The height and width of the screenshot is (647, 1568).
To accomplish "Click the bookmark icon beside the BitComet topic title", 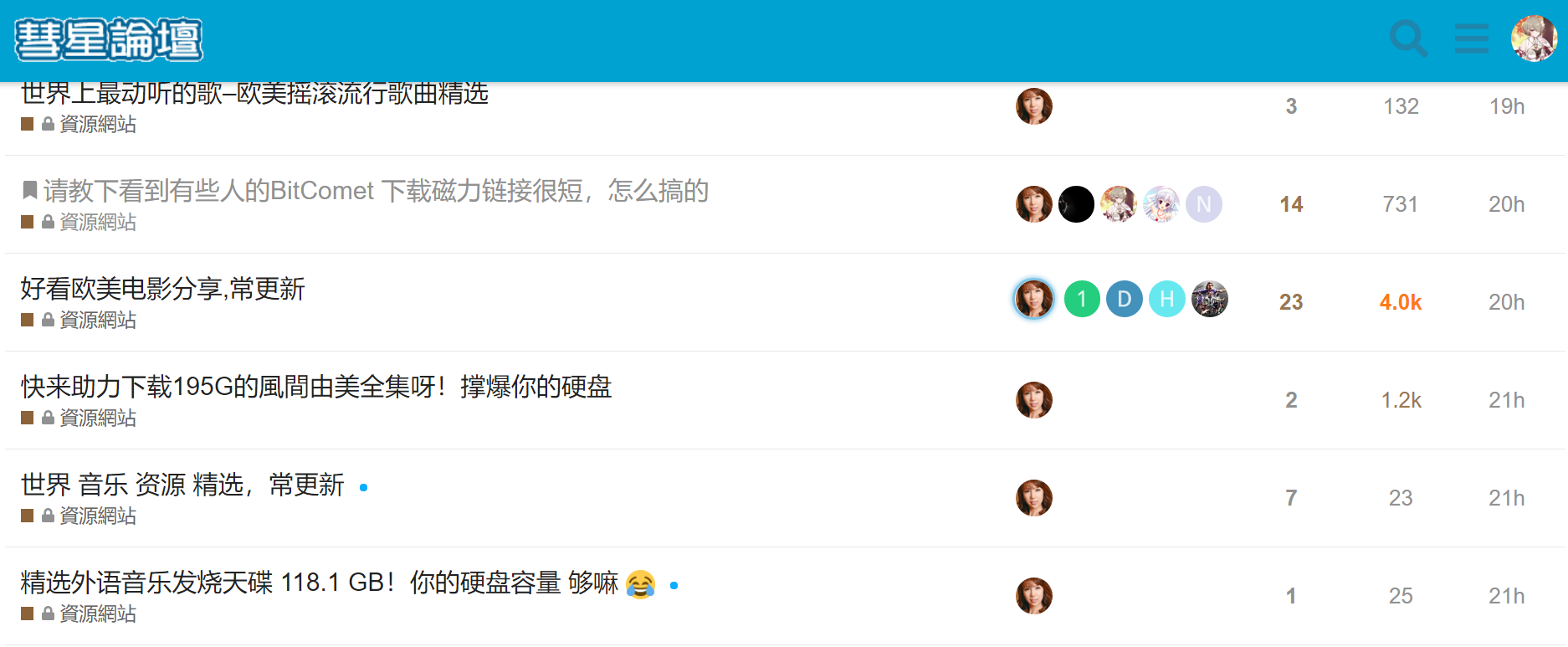I will click(x=29, y=191).
